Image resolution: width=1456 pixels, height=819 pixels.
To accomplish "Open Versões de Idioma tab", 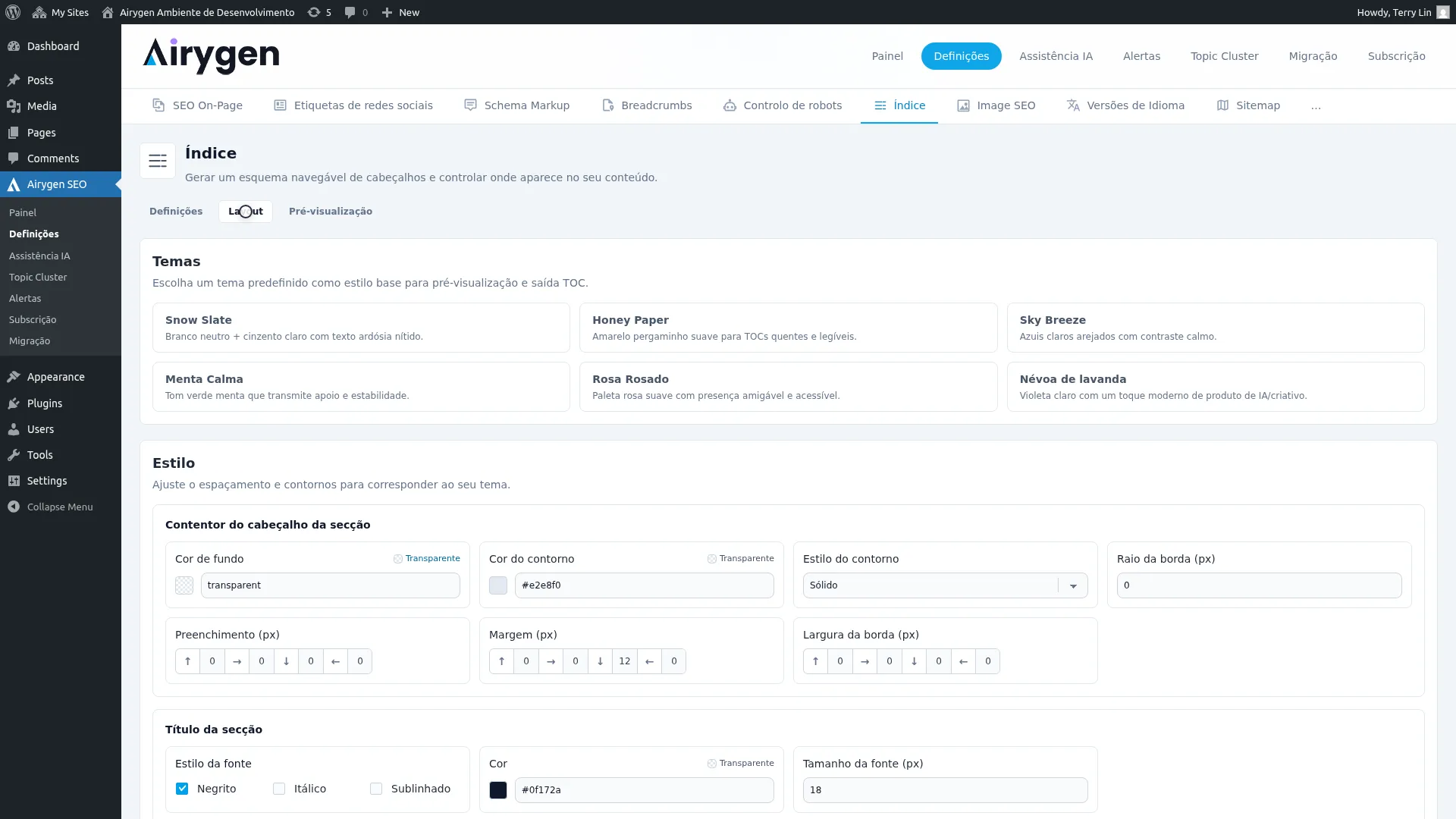I will 1125,105.
